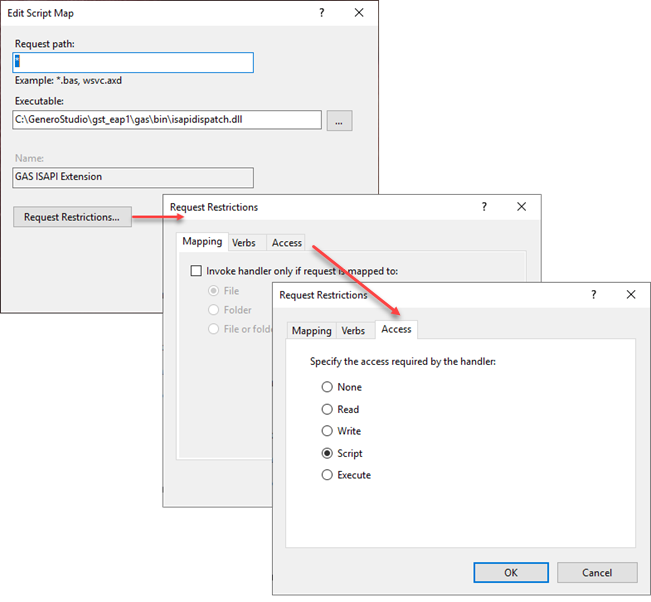Click help icon in front Request Restrictions dialog
This screenshot has width=651, height=602.
pyautogui.click(x=594, y=294)
